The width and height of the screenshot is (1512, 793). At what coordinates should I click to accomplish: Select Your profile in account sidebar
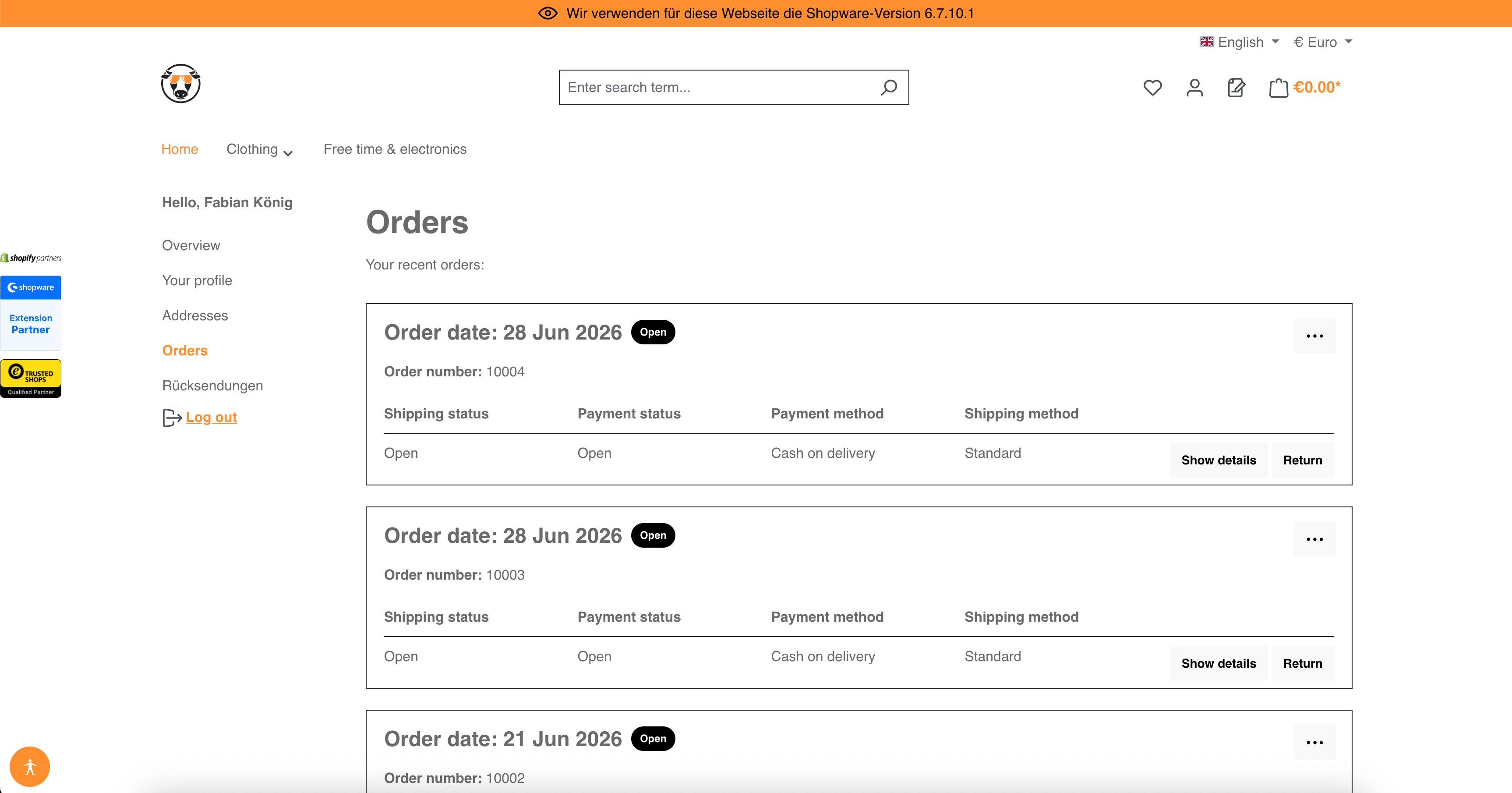(x=197, y=280)
